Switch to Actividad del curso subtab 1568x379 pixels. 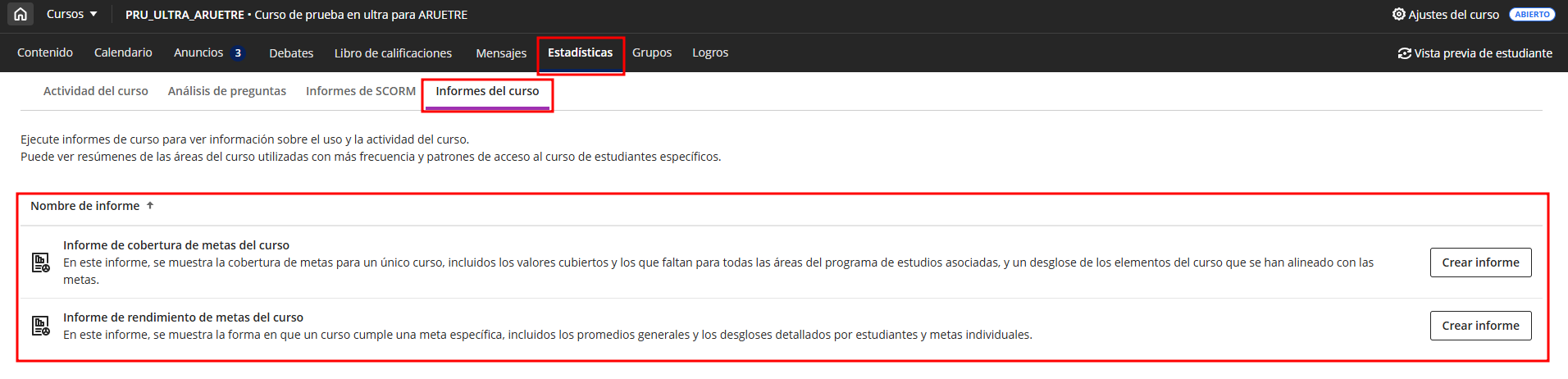[96, 91]
